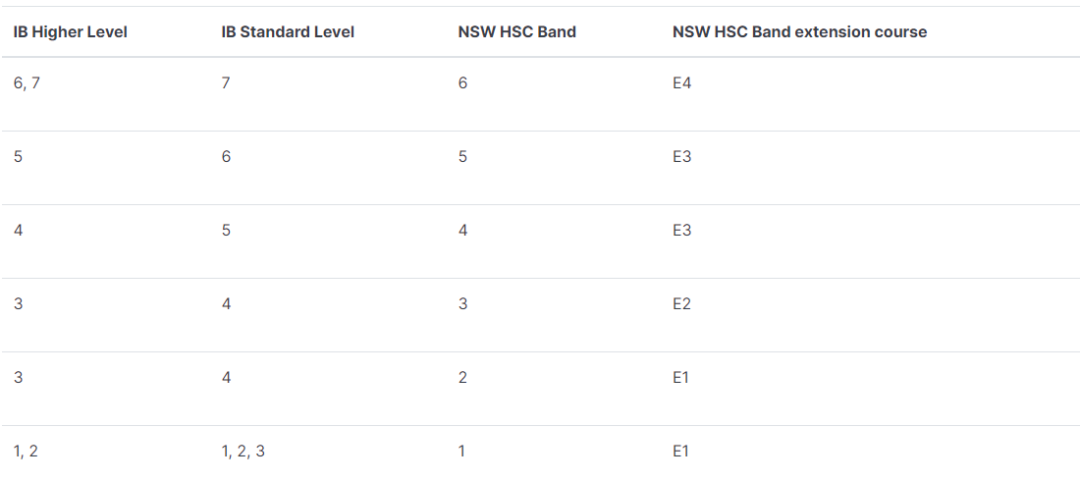The image size is (1080, 481).
Task: Select the "1, 2, 3" IB Standard Level cell
Action: pyautogui.click(x=243, y=451)
